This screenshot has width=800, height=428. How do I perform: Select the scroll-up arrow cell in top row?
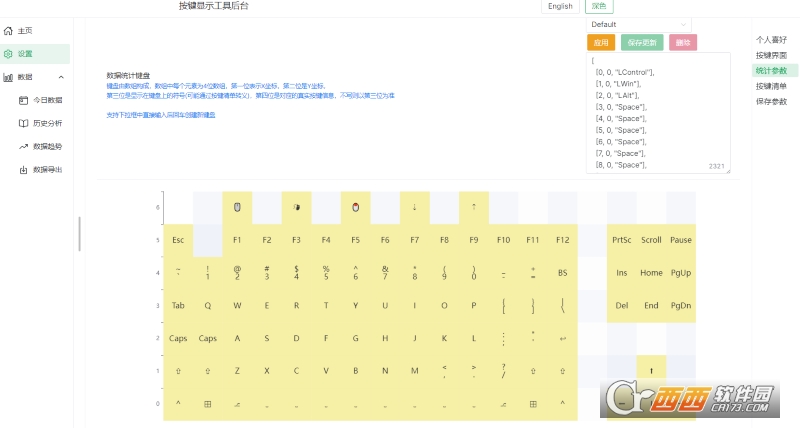point(474,208)
